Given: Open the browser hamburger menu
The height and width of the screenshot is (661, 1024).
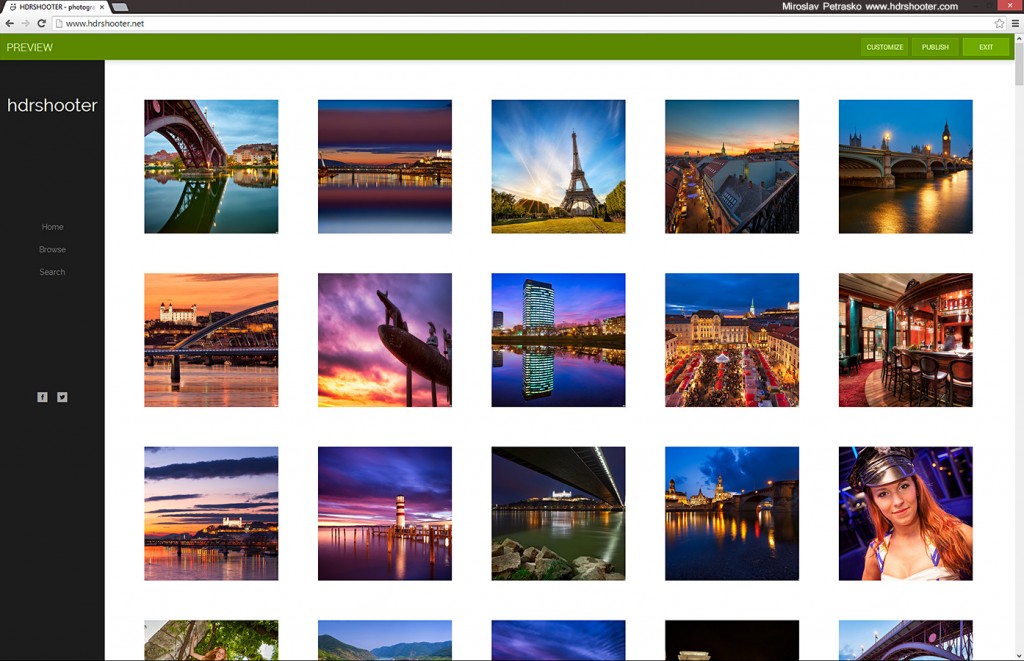Looking at the screenshot, I should [1015, 23].
